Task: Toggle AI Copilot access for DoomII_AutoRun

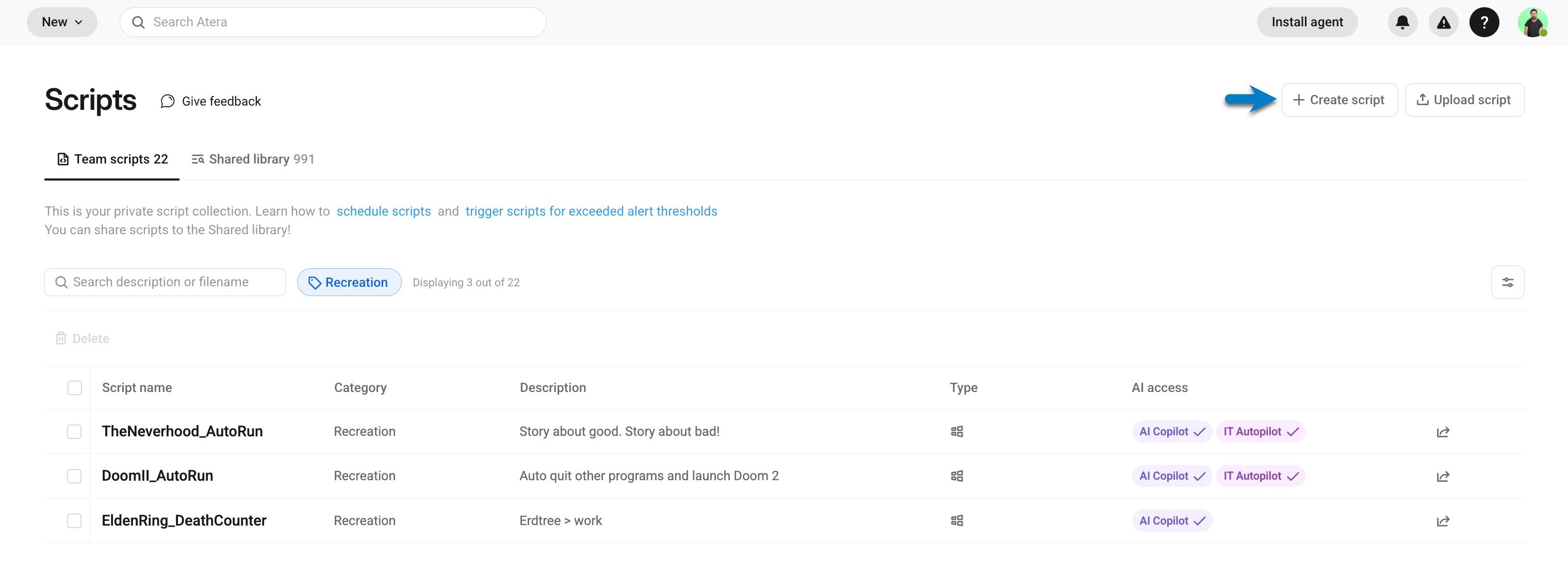Action: coord(1171,476)
